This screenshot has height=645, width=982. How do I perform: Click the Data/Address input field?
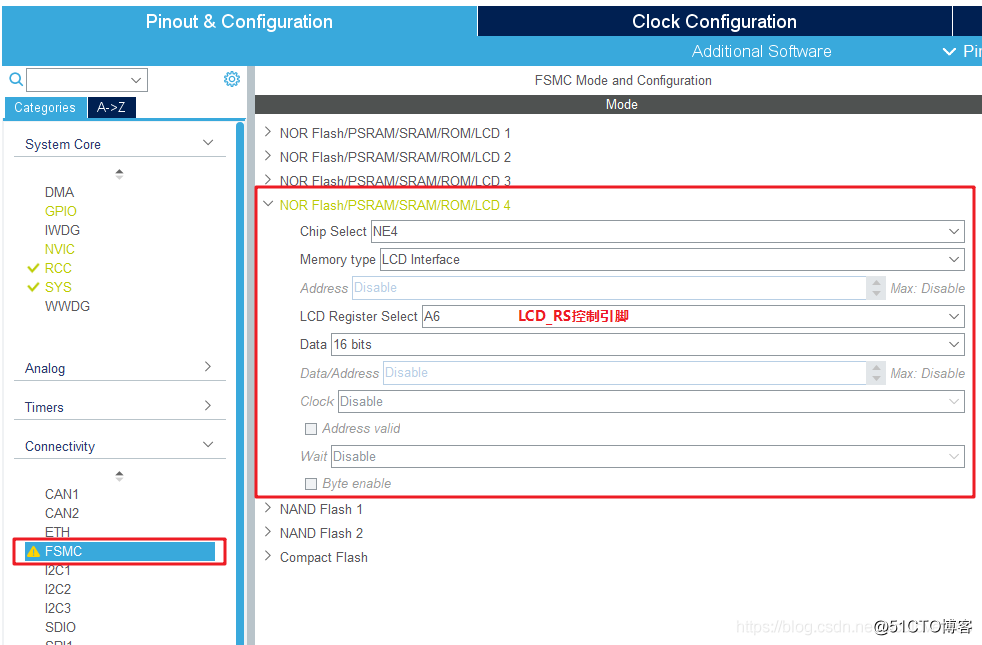[625, 373]
